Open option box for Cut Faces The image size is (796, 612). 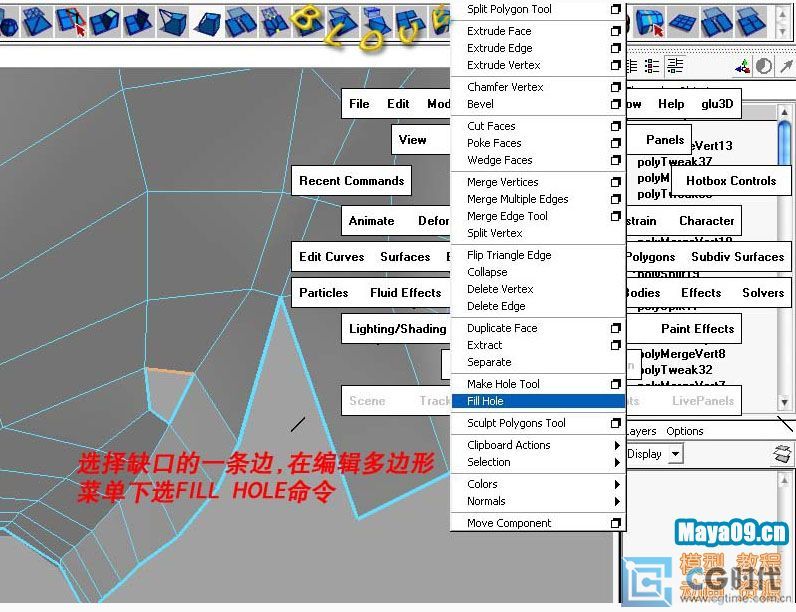pos(615,126)
